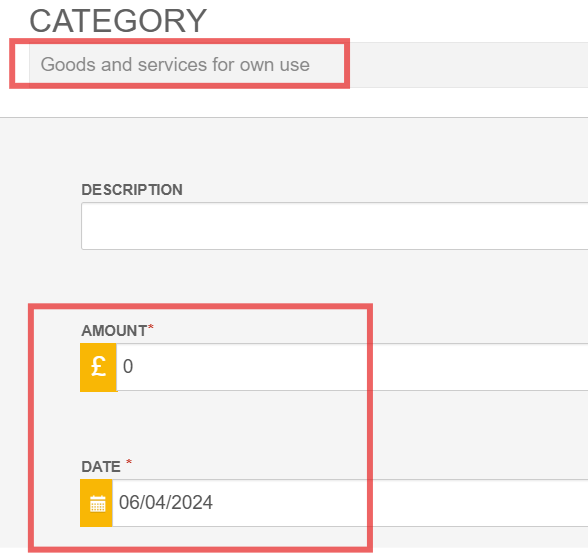The image size is (588, 553).
Task: Open the calendar picker icon beside Date
Action: click(x=96, y=503)
